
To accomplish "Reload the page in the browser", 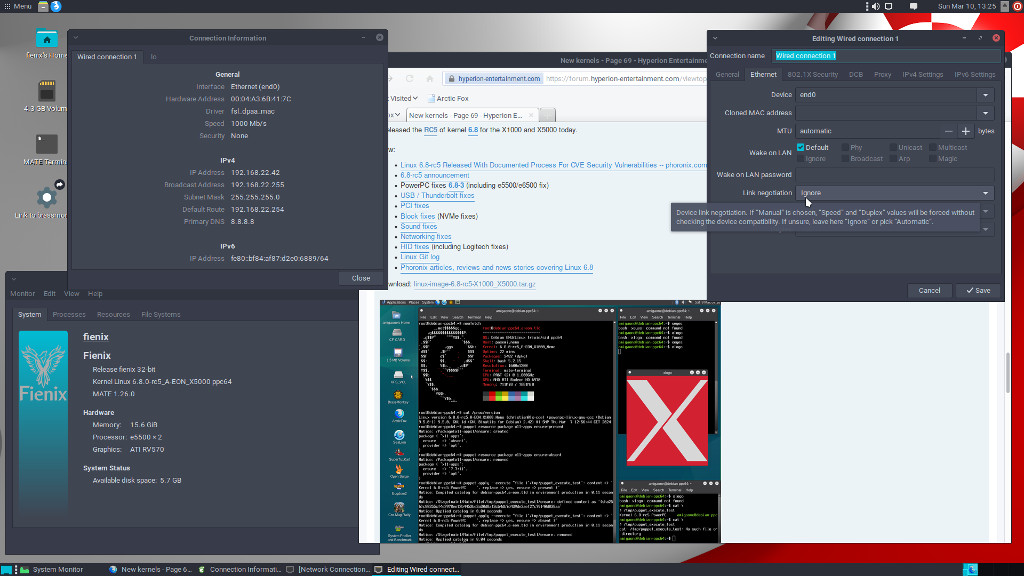I will [x=409, y=79].
